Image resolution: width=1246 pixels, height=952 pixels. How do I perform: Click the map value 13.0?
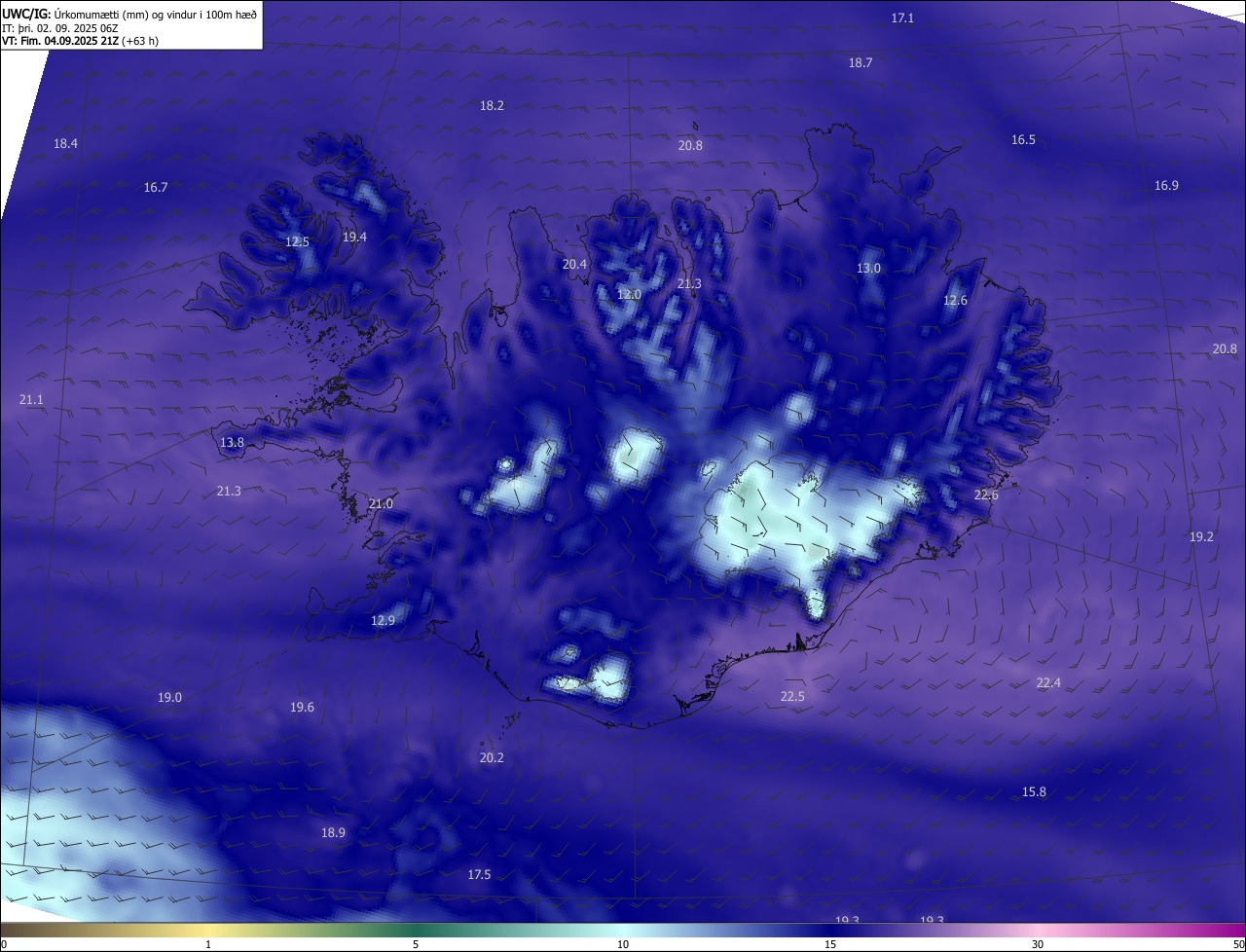tap(868, 268)
